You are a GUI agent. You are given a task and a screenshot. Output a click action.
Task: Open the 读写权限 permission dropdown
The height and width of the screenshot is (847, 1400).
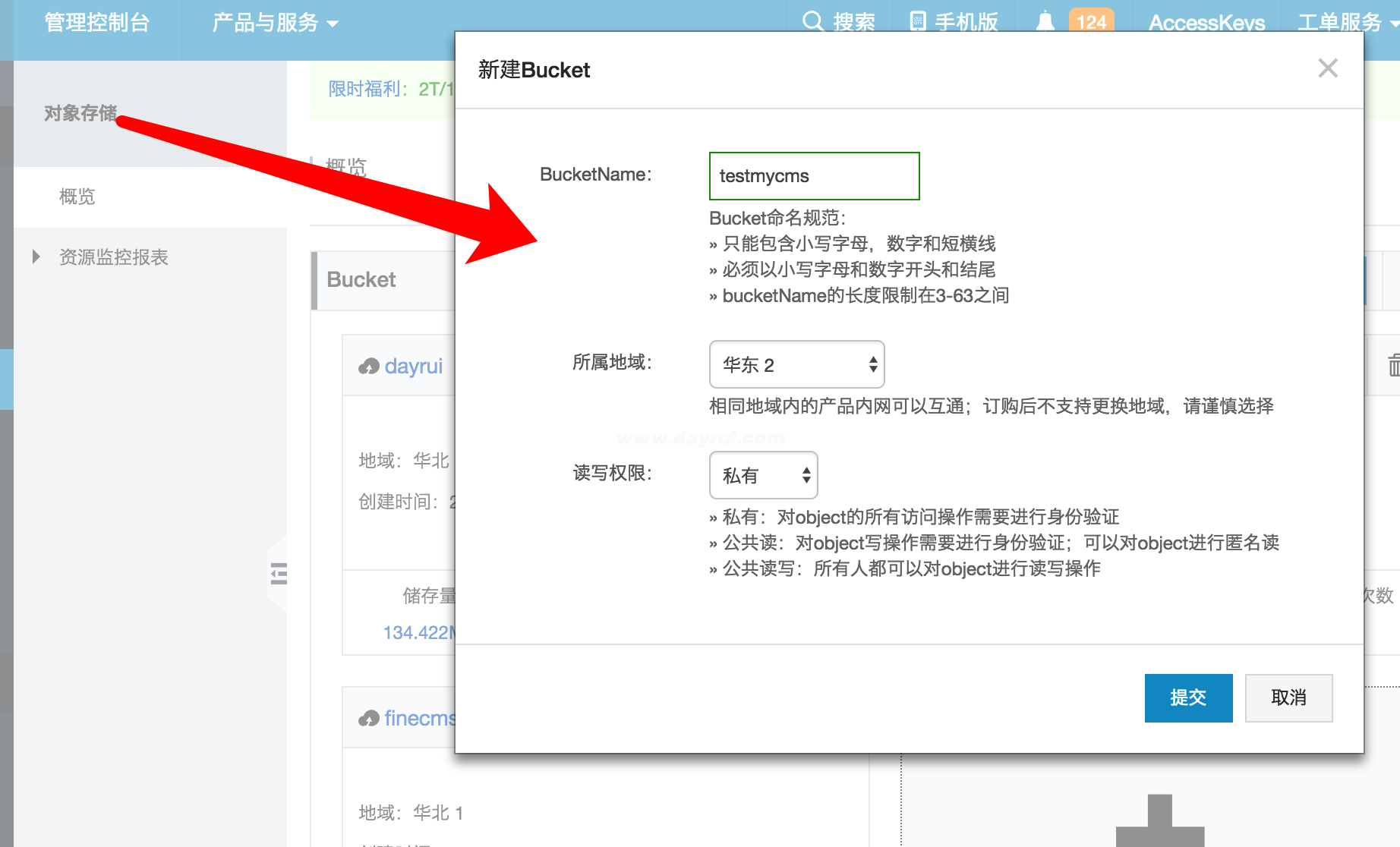click(764, 475)
